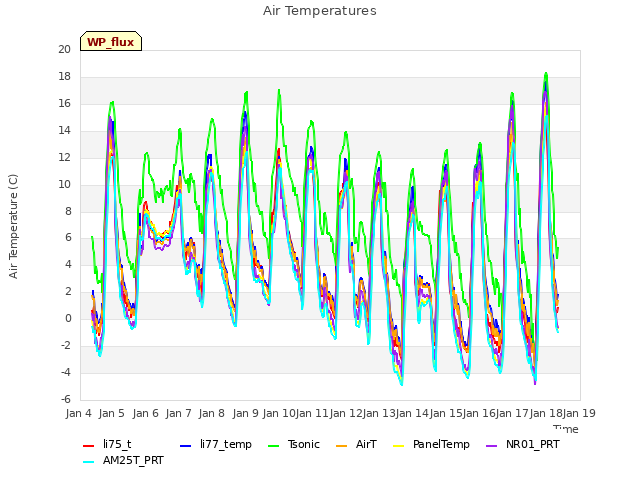Click the Jan 7 x-axis tick label
The width and height of the screenshot is (640, 480).
tap(178, 413)
